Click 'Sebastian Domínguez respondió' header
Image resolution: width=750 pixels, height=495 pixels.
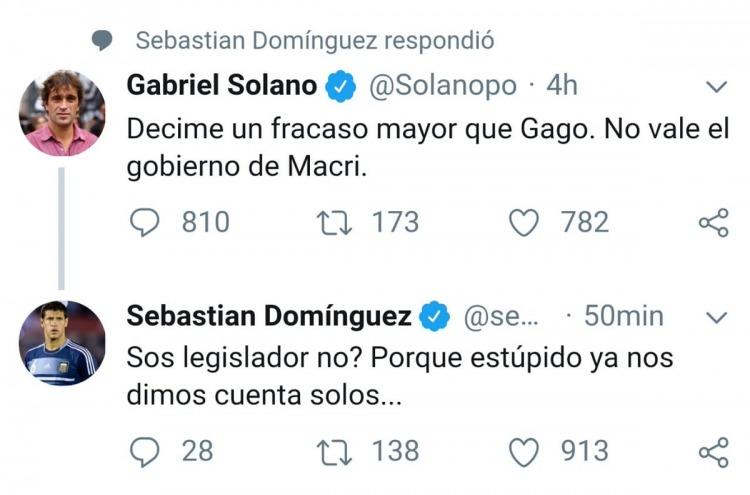tap(315, 40)
